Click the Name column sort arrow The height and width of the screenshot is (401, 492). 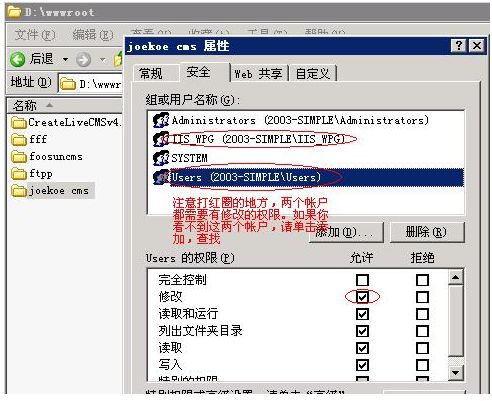(49, 105)
